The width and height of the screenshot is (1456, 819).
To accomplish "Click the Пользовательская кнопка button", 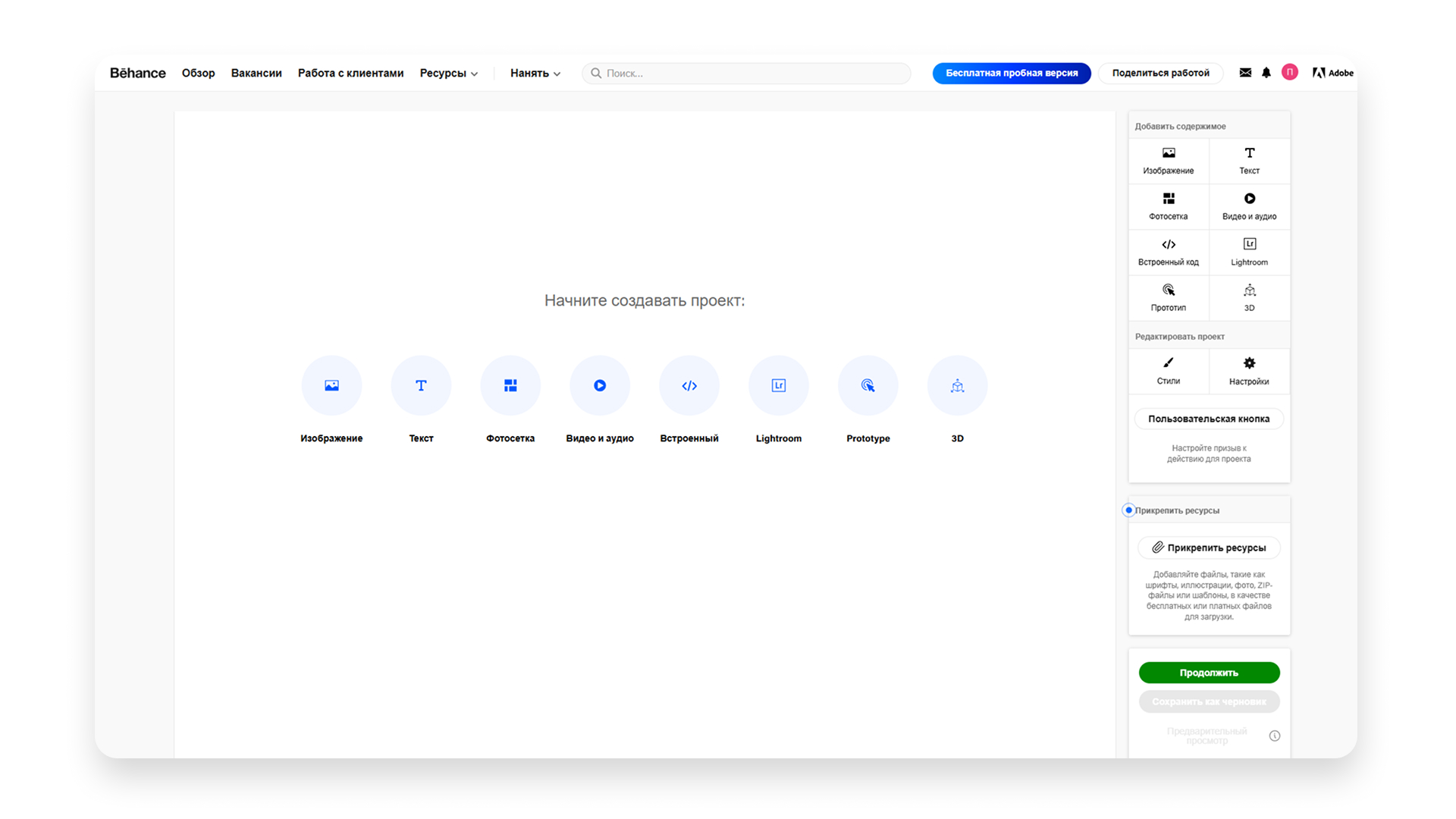I will (x=1209, y=418).
